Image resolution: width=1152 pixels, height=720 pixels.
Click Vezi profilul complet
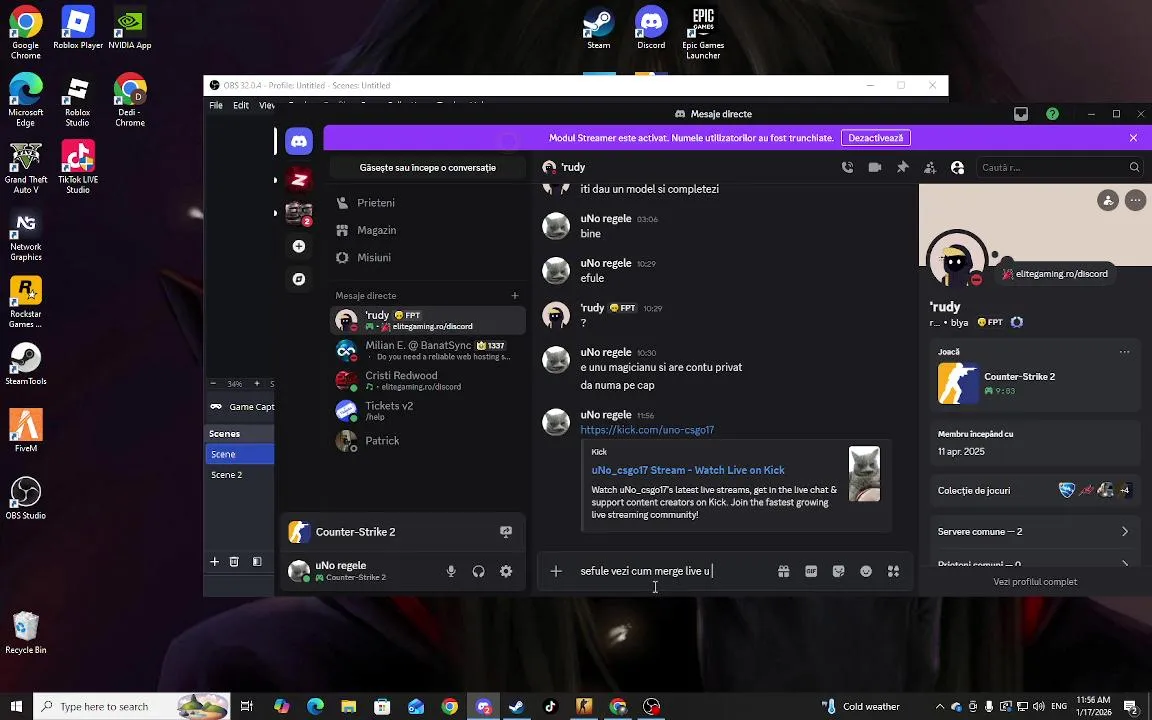click(1034, 581)
